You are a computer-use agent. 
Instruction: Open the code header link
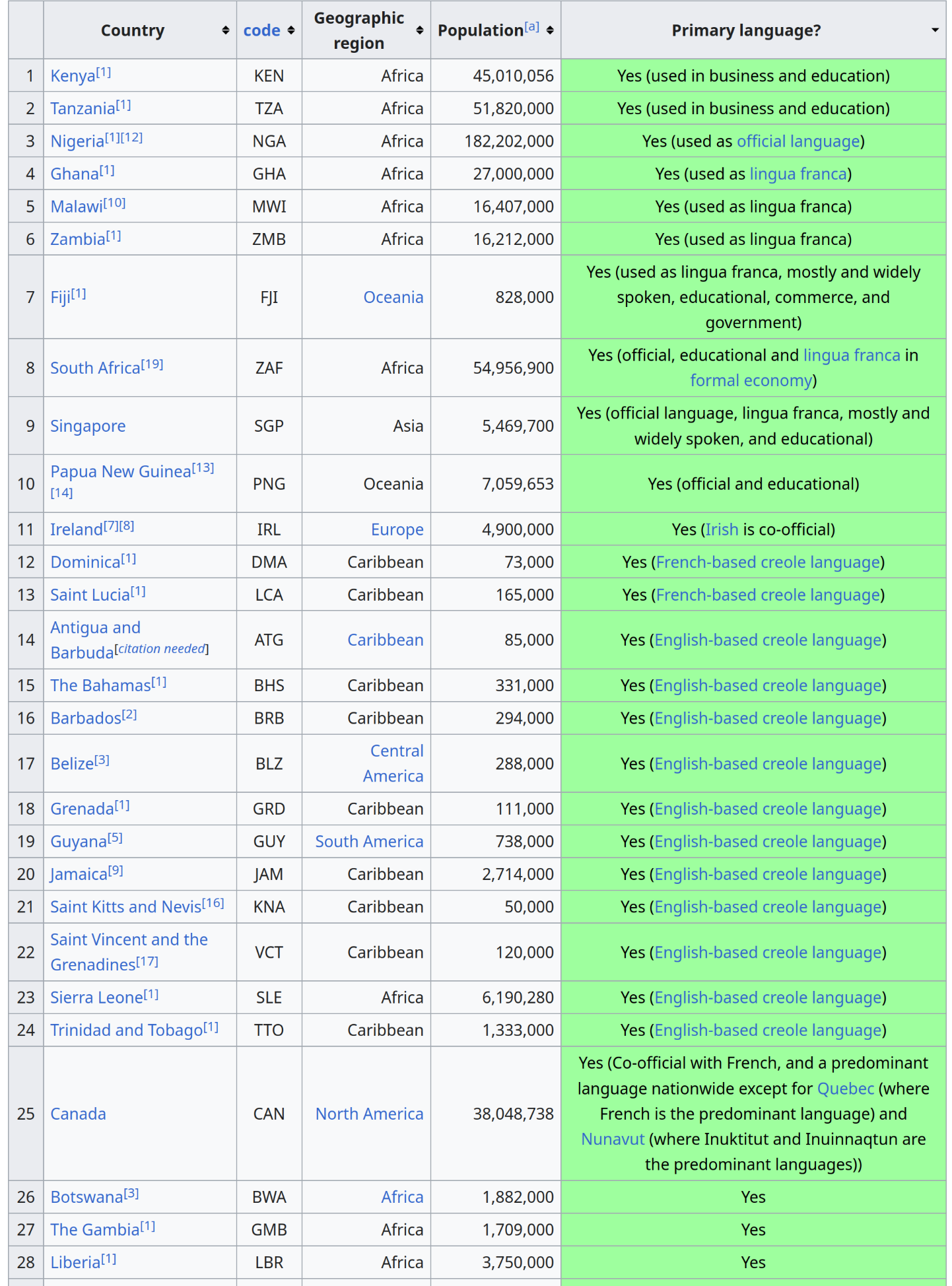pos(261,30)
